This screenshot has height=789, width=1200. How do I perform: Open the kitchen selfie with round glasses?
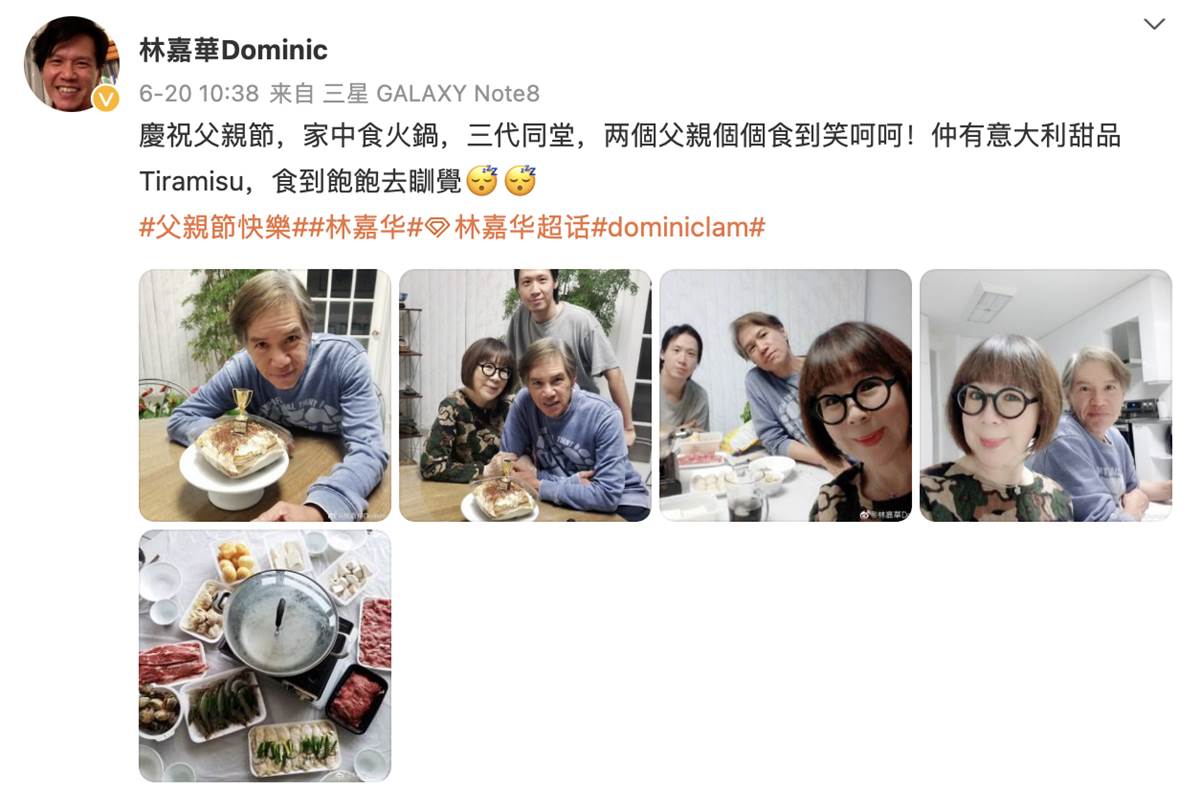pyautogui.click(x=1046, y=395)
